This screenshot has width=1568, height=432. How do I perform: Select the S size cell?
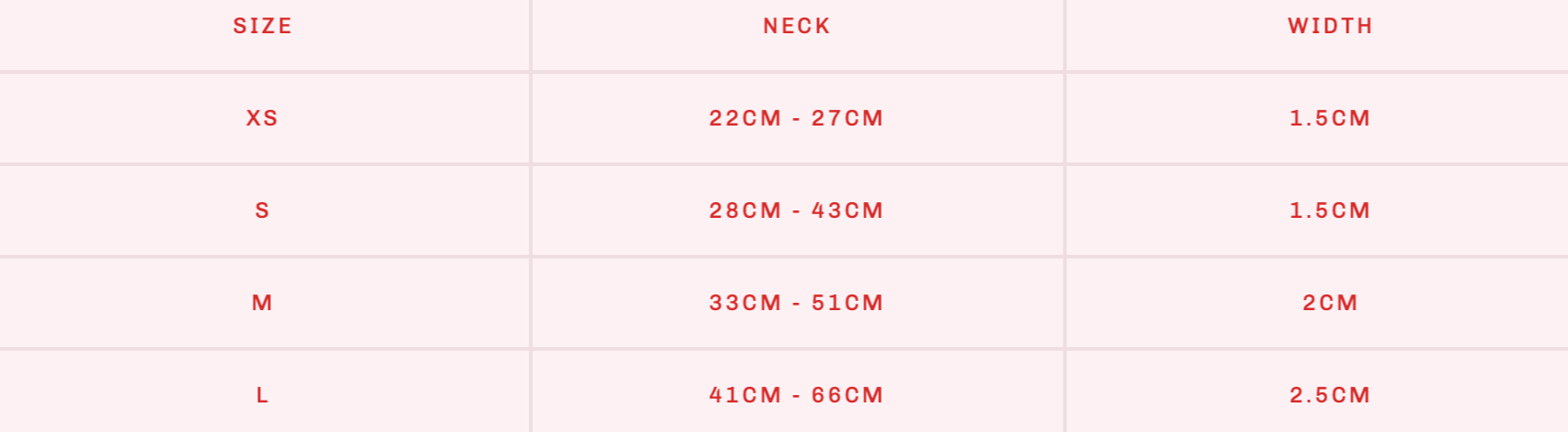pyautogui.click(x=263, y=210)
